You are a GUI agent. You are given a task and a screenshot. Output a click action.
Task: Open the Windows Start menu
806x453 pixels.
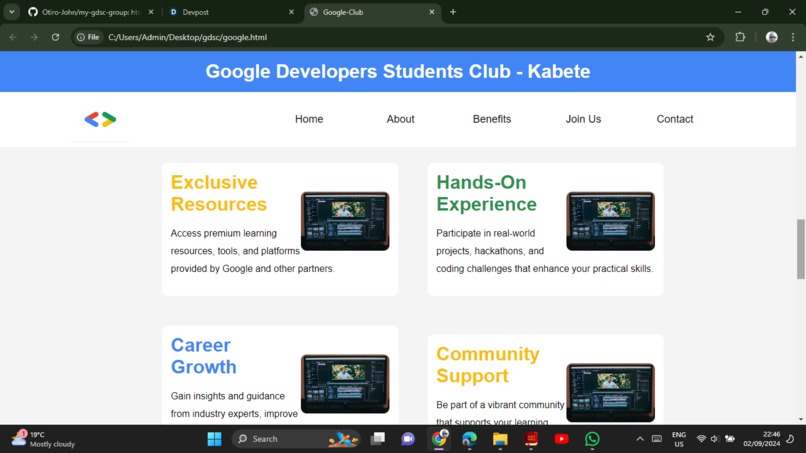pos(214,439)
